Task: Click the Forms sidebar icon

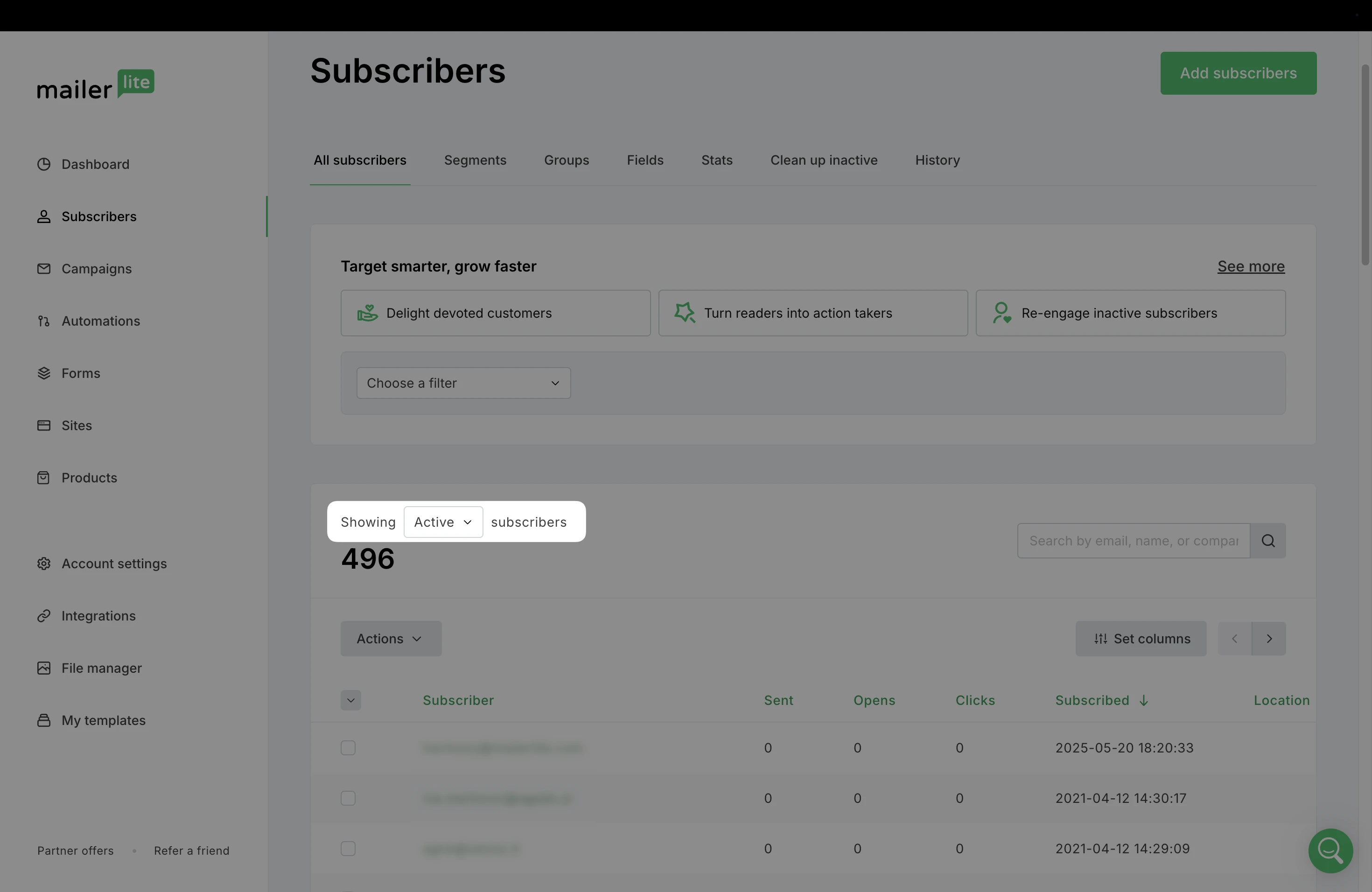Action: (44, 373)
